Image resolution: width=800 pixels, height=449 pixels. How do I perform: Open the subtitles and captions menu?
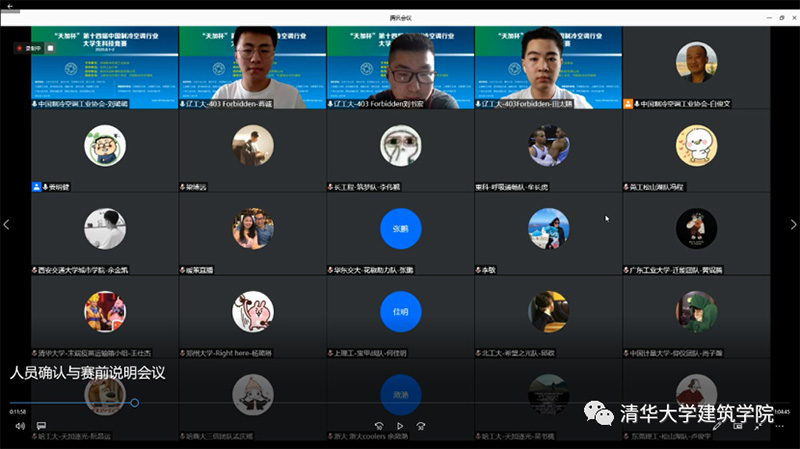coord(41,426)
